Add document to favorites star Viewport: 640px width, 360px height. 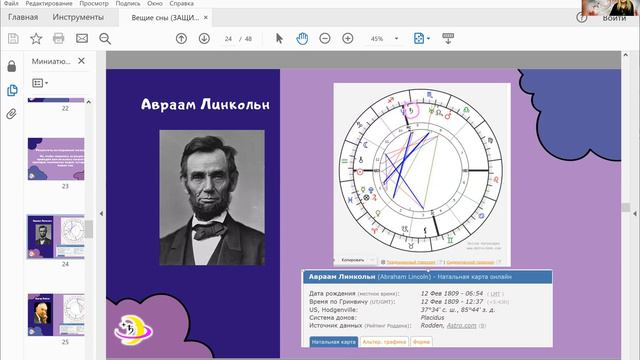36,38
